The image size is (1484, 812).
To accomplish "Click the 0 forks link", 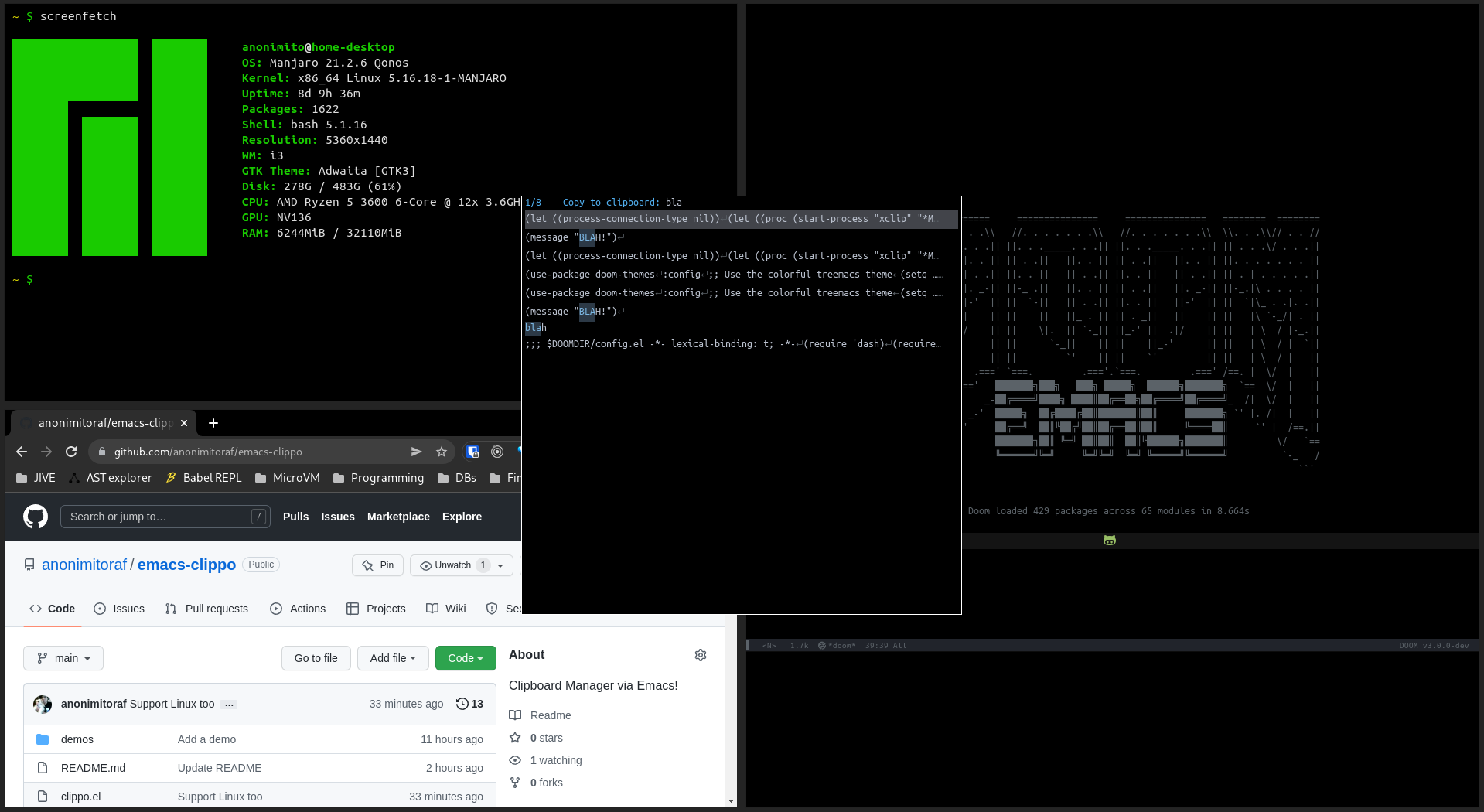I will (x=547, y=783).
